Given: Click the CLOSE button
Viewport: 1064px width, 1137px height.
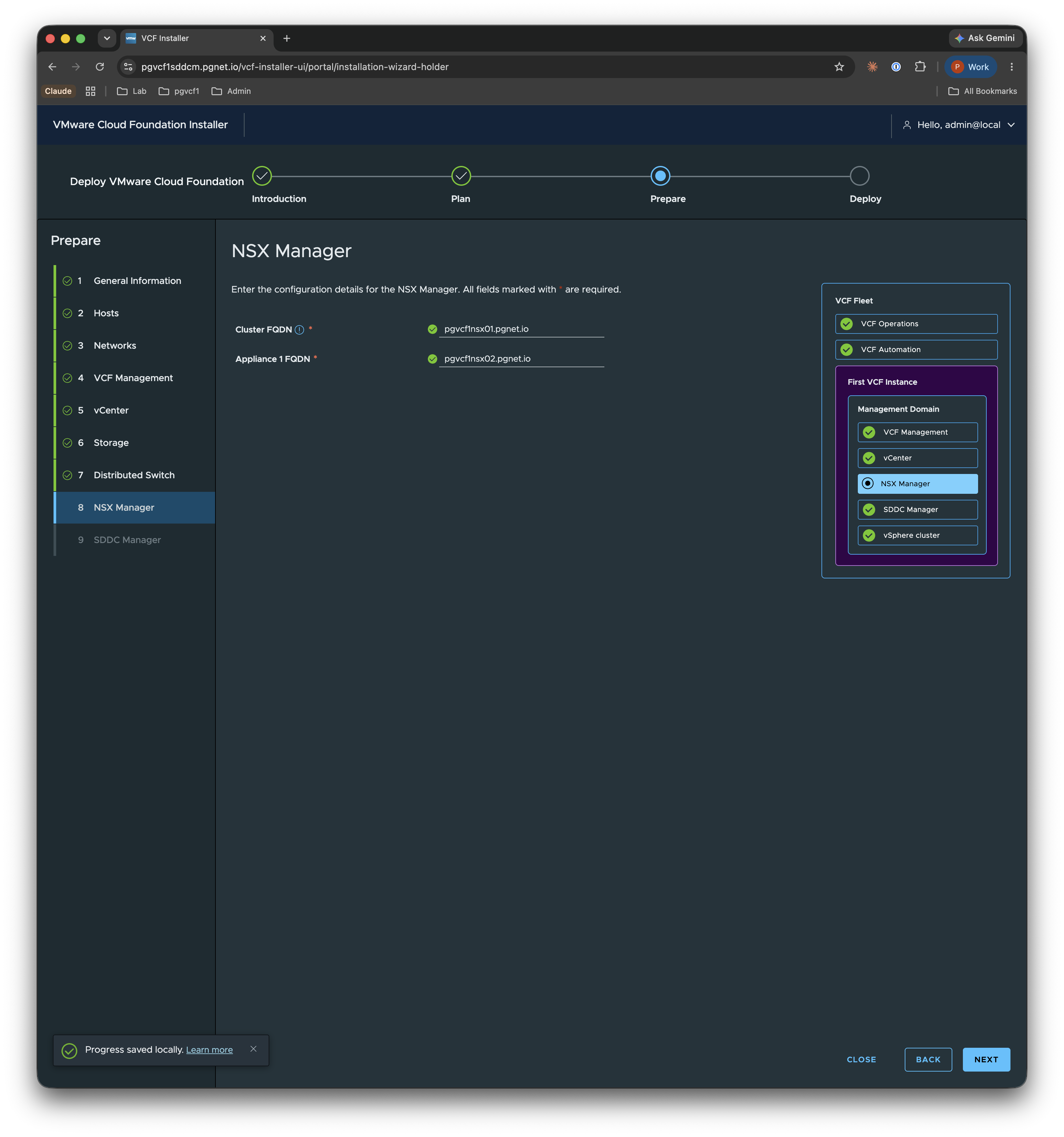Looking at the screenshot, I should pos(861,1059).
